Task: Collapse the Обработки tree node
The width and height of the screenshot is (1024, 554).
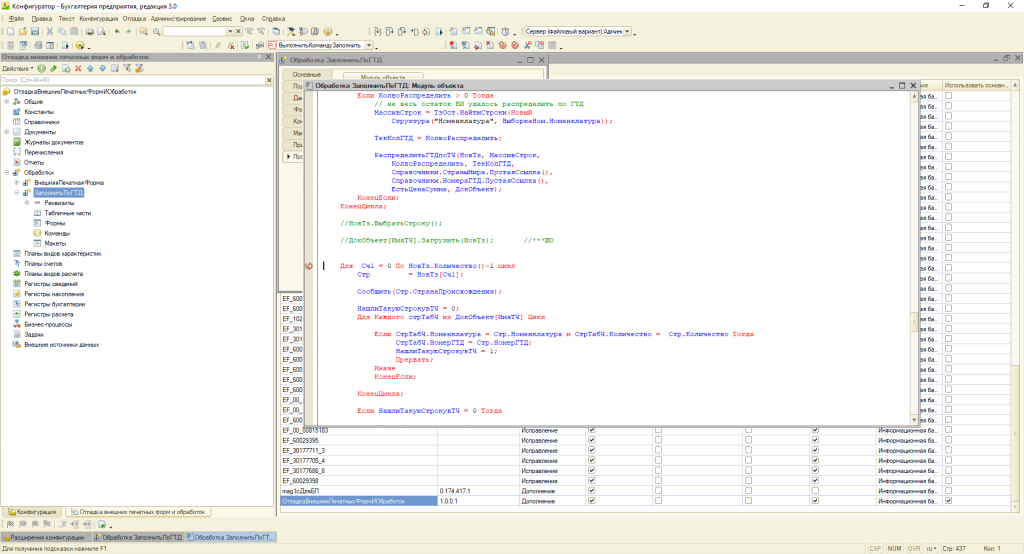Action: pos(6,172)
